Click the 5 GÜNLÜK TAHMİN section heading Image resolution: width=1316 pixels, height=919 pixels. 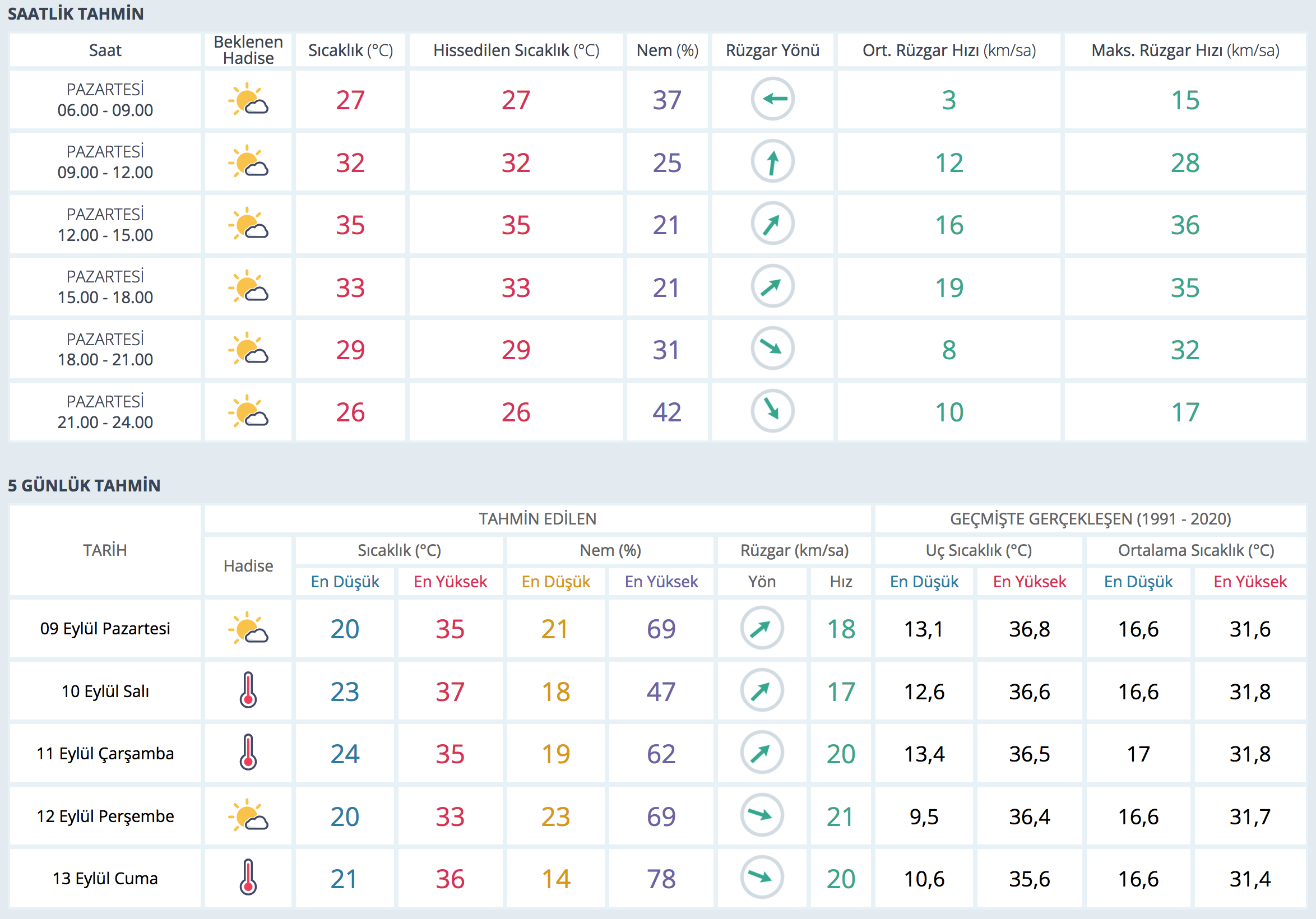[x=84, y=485]
